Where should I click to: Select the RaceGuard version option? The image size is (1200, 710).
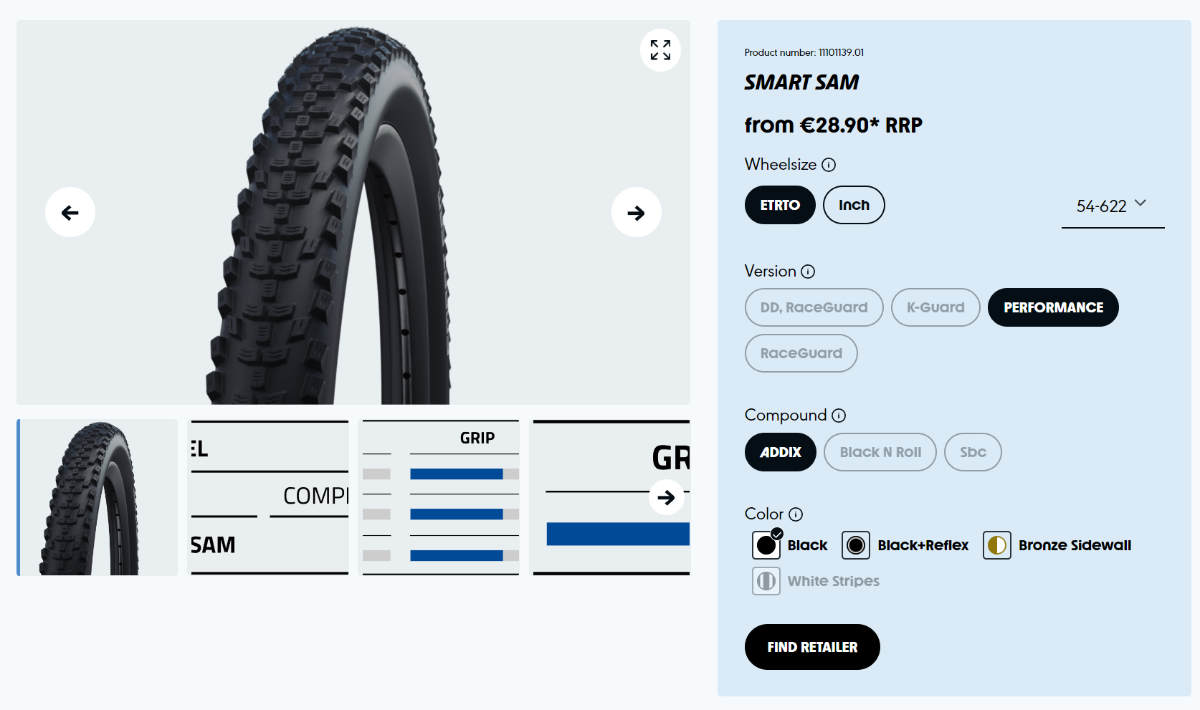pos(801,353)
